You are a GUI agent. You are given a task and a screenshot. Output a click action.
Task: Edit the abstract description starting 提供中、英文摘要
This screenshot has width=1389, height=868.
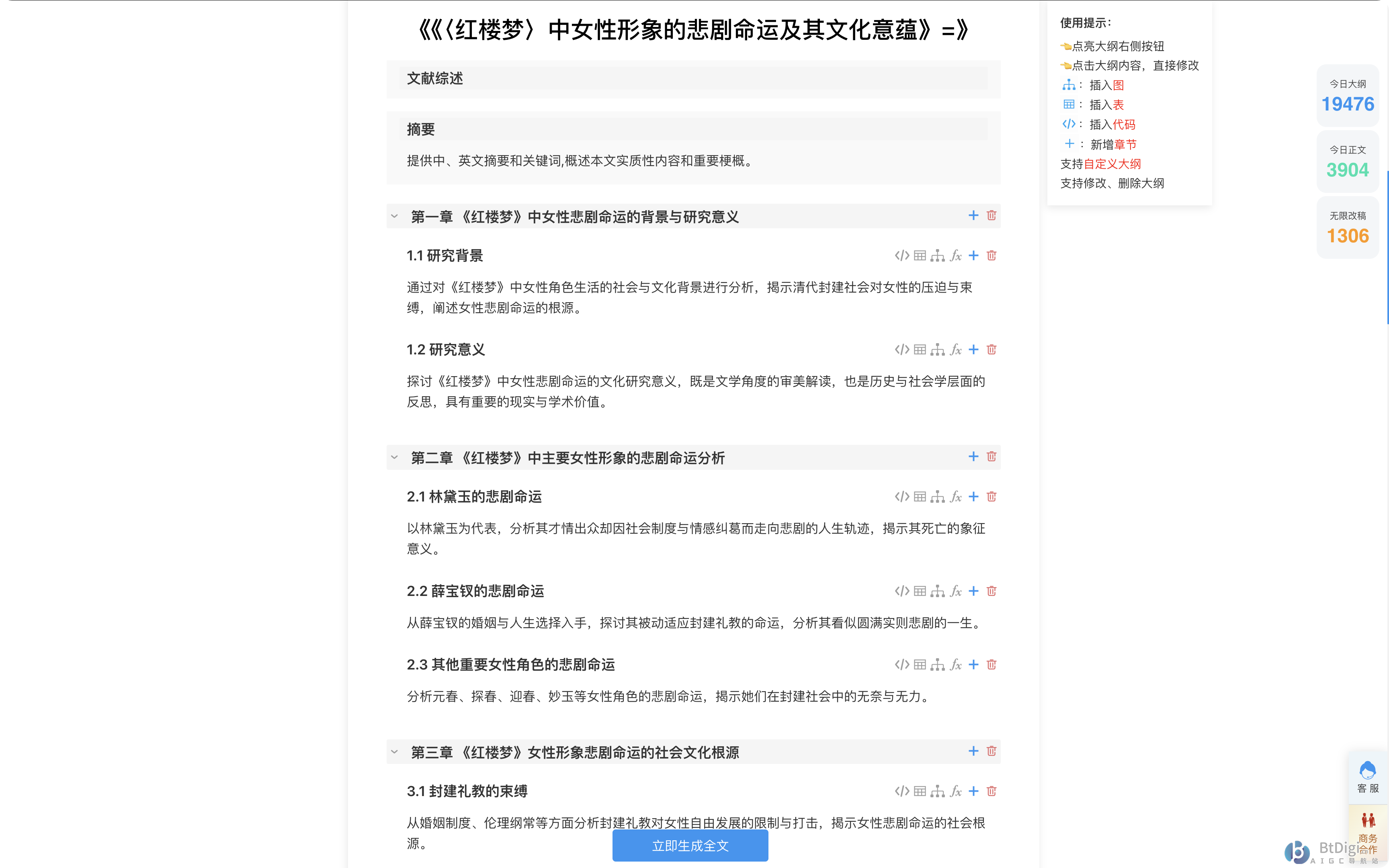tap(581, 161)
